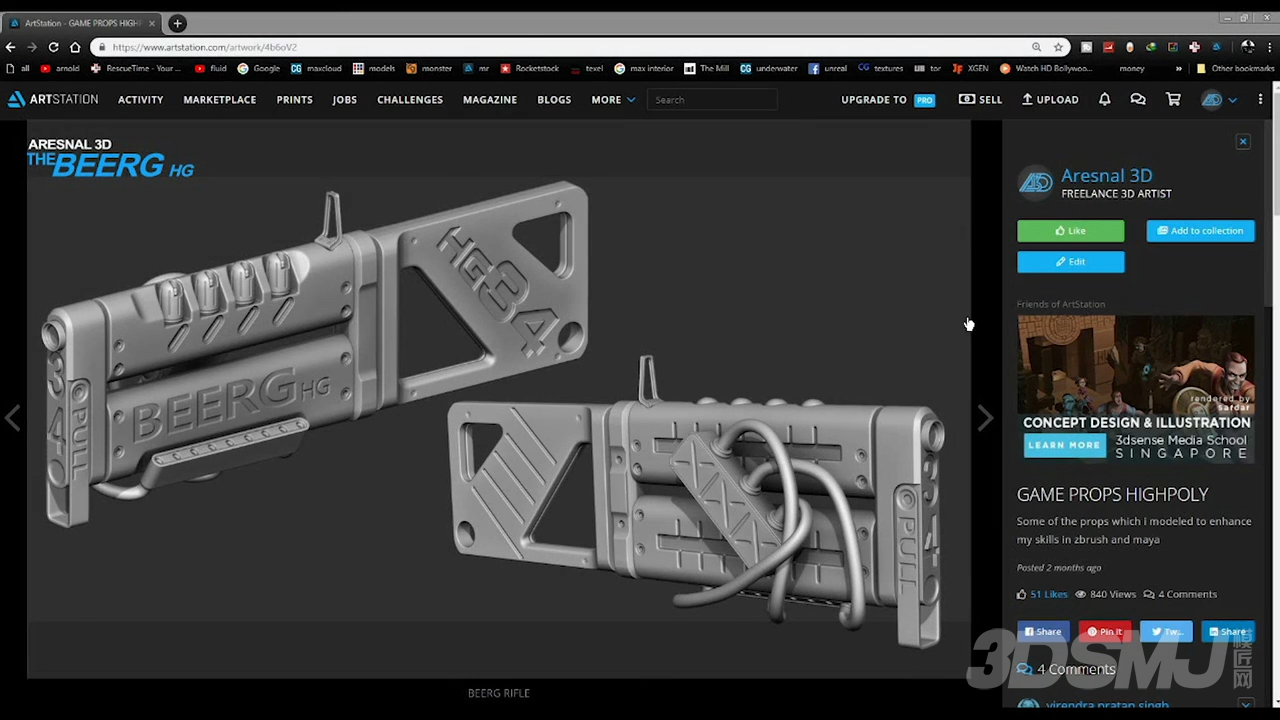Open the Upload page
The image size is (1280, 720).
1050,100
